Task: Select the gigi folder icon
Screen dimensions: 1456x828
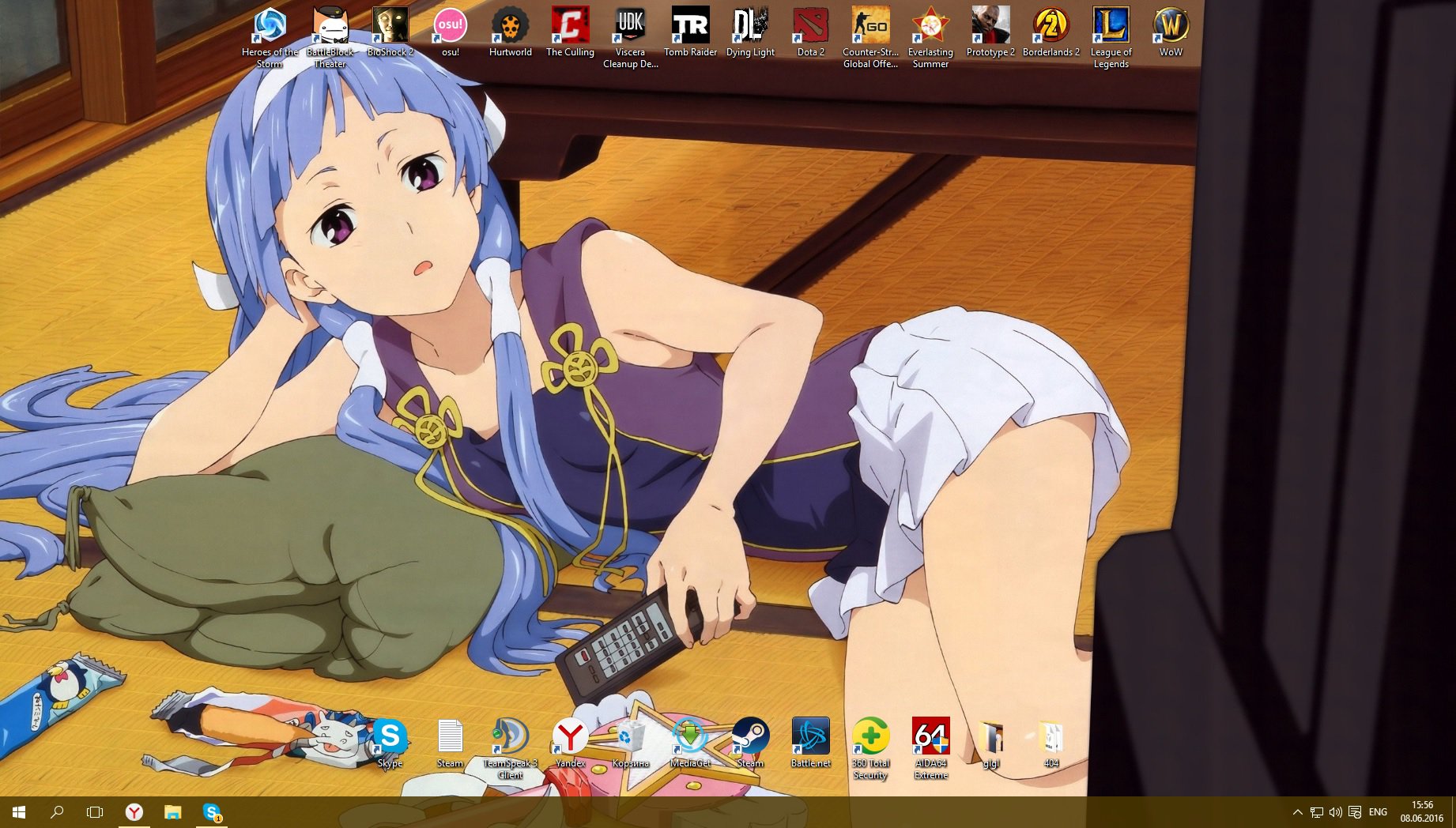Action: pyautogui.click(x=990, y=743)
